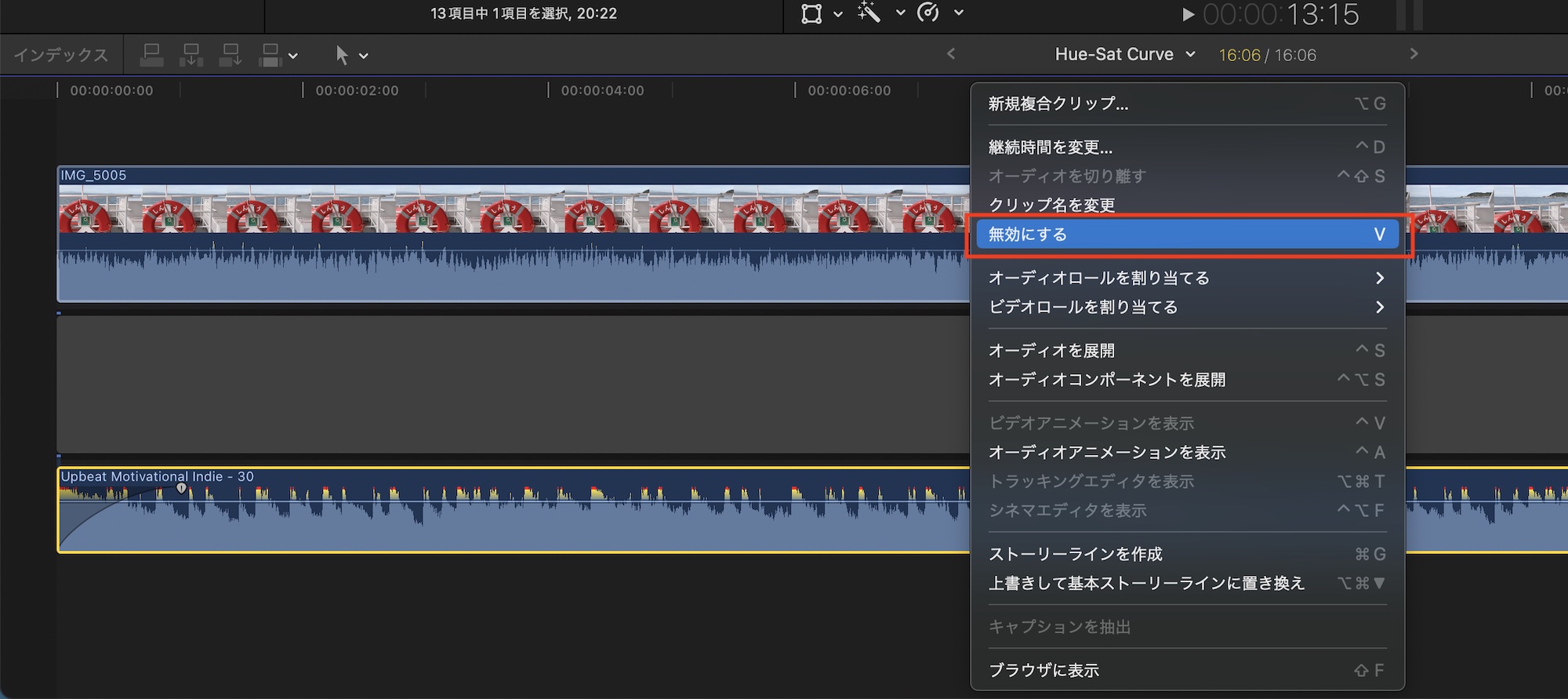The height and width of the screenshot is (699, 1568).
Task: Click the Transform tool icon
Action: point(811,13)
